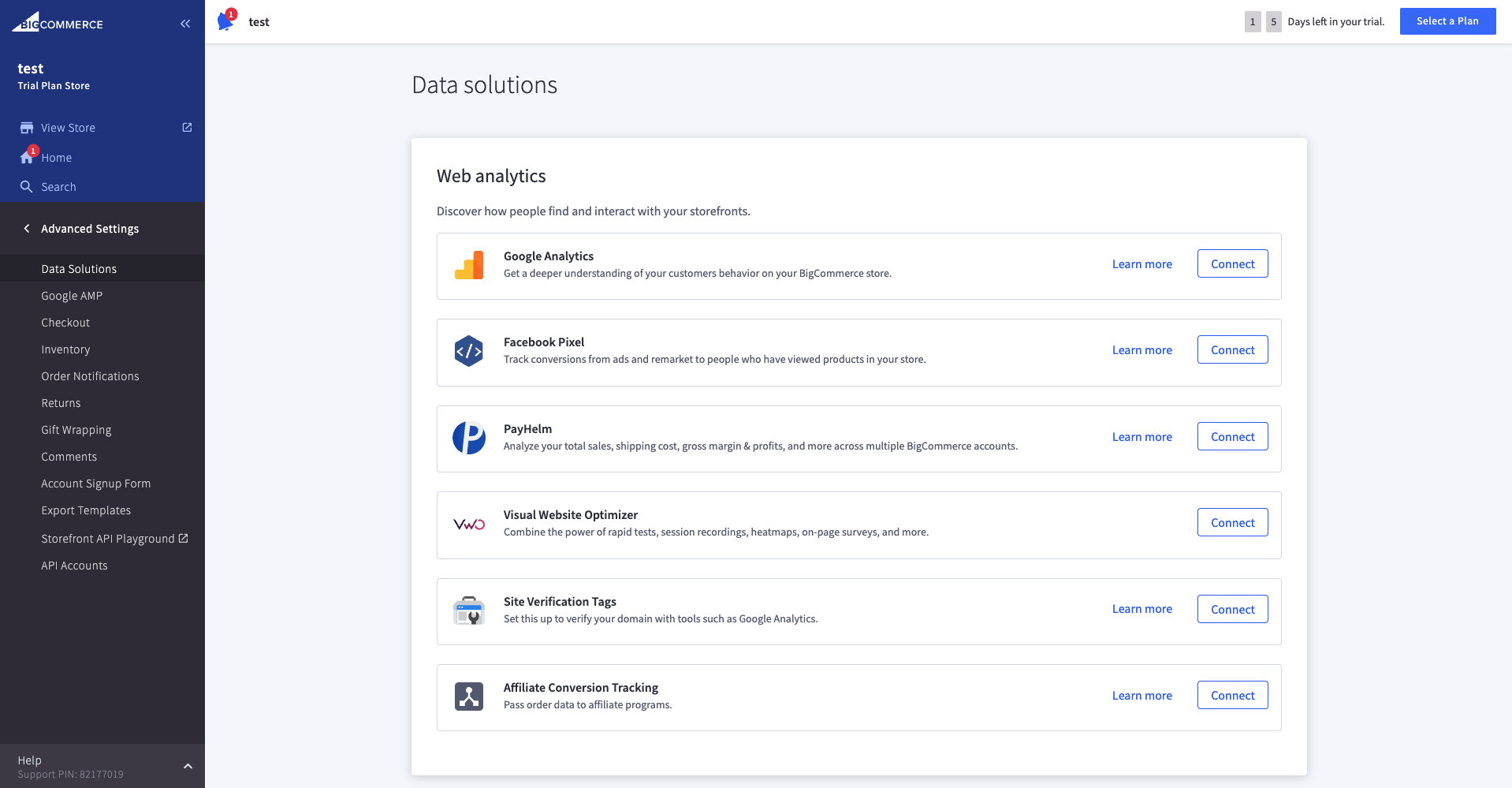
Task: Click the Facebook Pixel code icon
Action: [x=469, y=351]
